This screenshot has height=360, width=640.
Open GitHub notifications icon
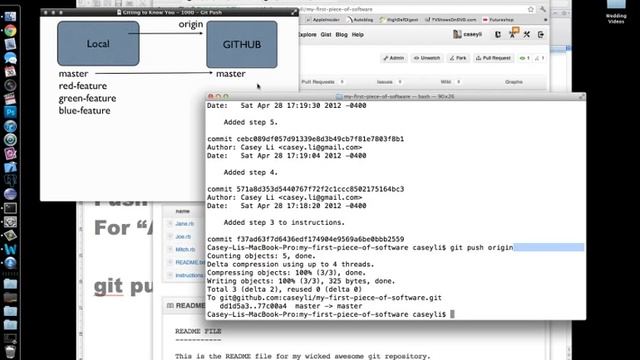[x=513, y=33]
